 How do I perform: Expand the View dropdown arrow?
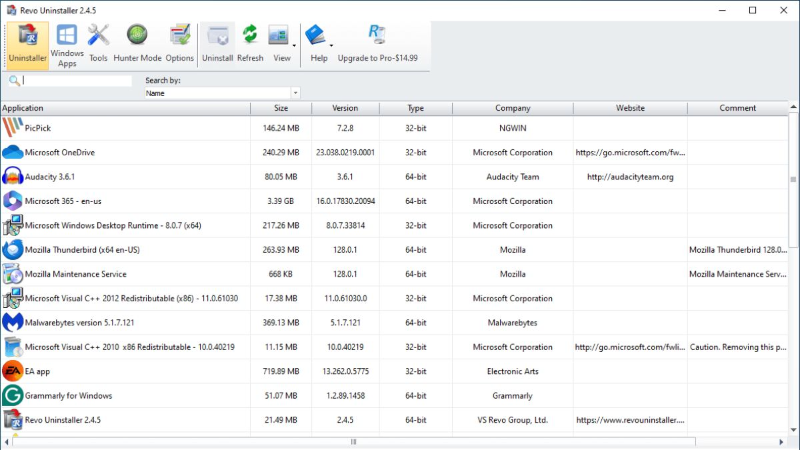pyautogui.click(x=294, y=46)
